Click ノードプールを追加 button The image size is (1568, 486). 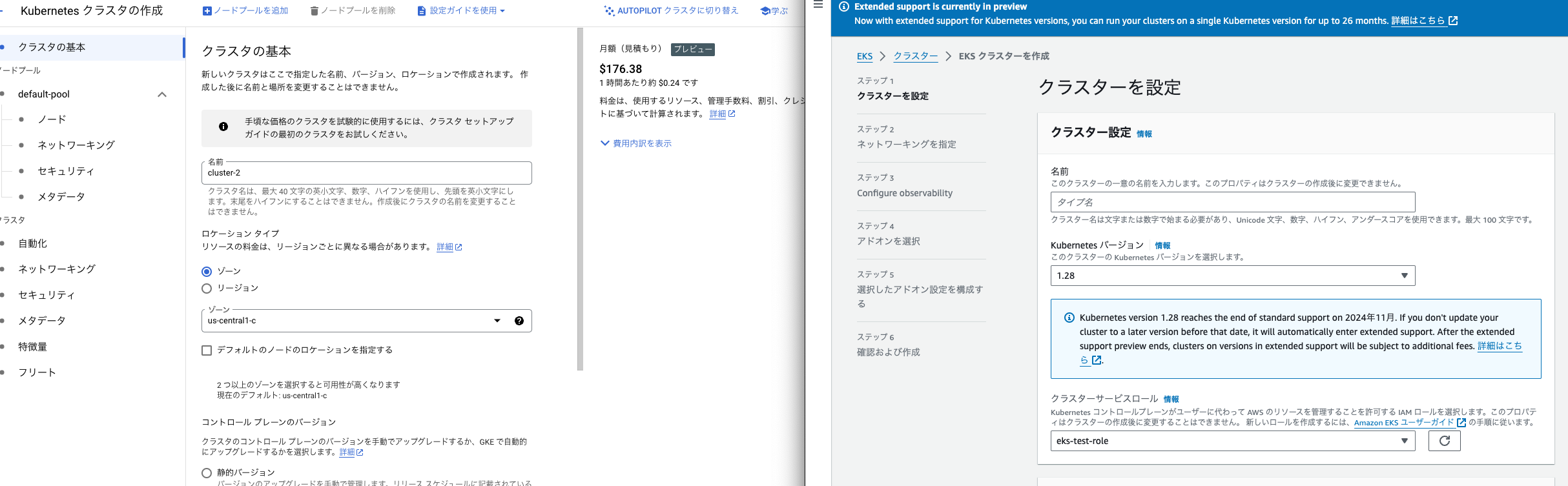pyautogui.click(x=245, y=11)
